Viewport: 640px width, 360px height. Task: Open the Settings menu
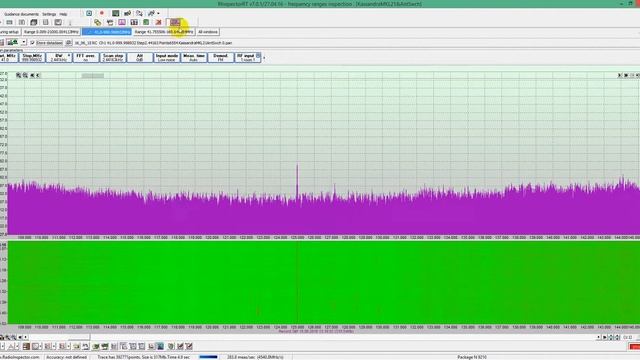(49, 14)
